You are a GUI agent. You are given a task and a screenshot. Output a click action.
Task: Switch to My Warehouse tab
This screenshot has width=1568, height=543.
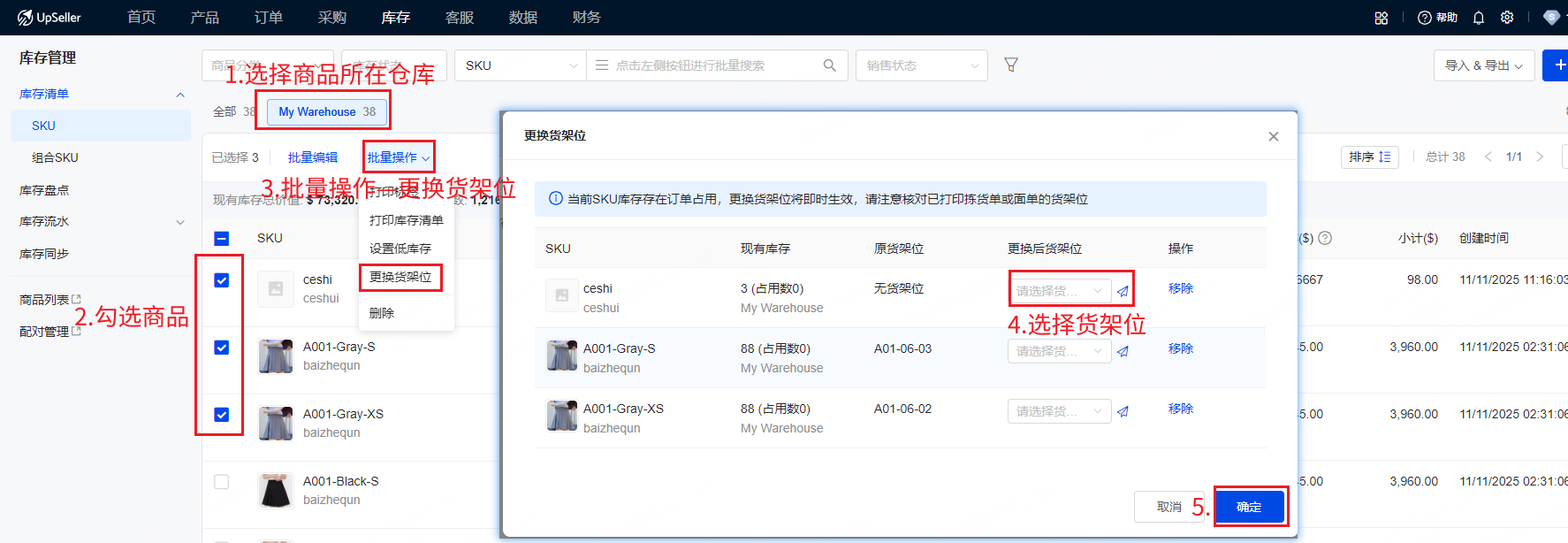tap(326, 111)
